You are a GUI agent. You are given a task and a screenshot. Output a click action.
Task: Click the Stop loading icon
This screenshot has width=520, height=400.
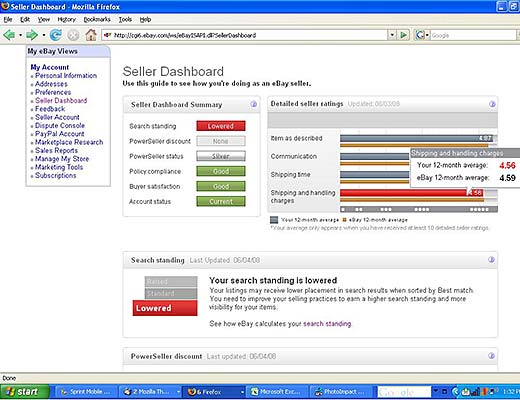[73, 35]
